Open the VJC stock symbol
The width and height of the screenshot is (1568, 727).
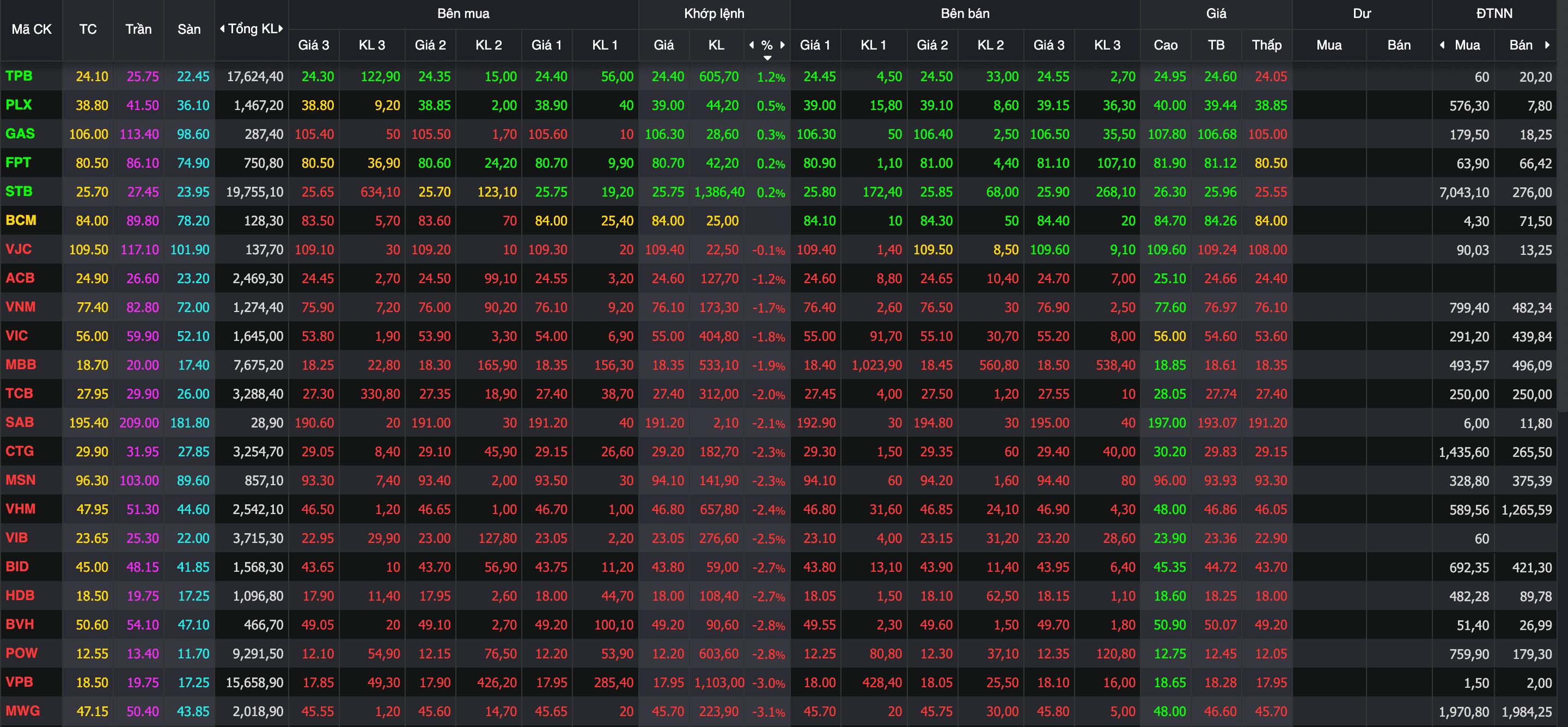pos(19,248)
